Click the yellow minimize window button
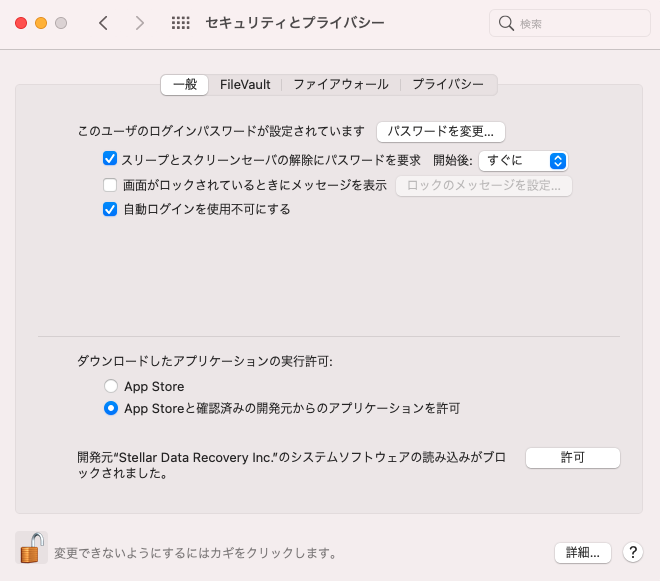 (x=41, y=23)
